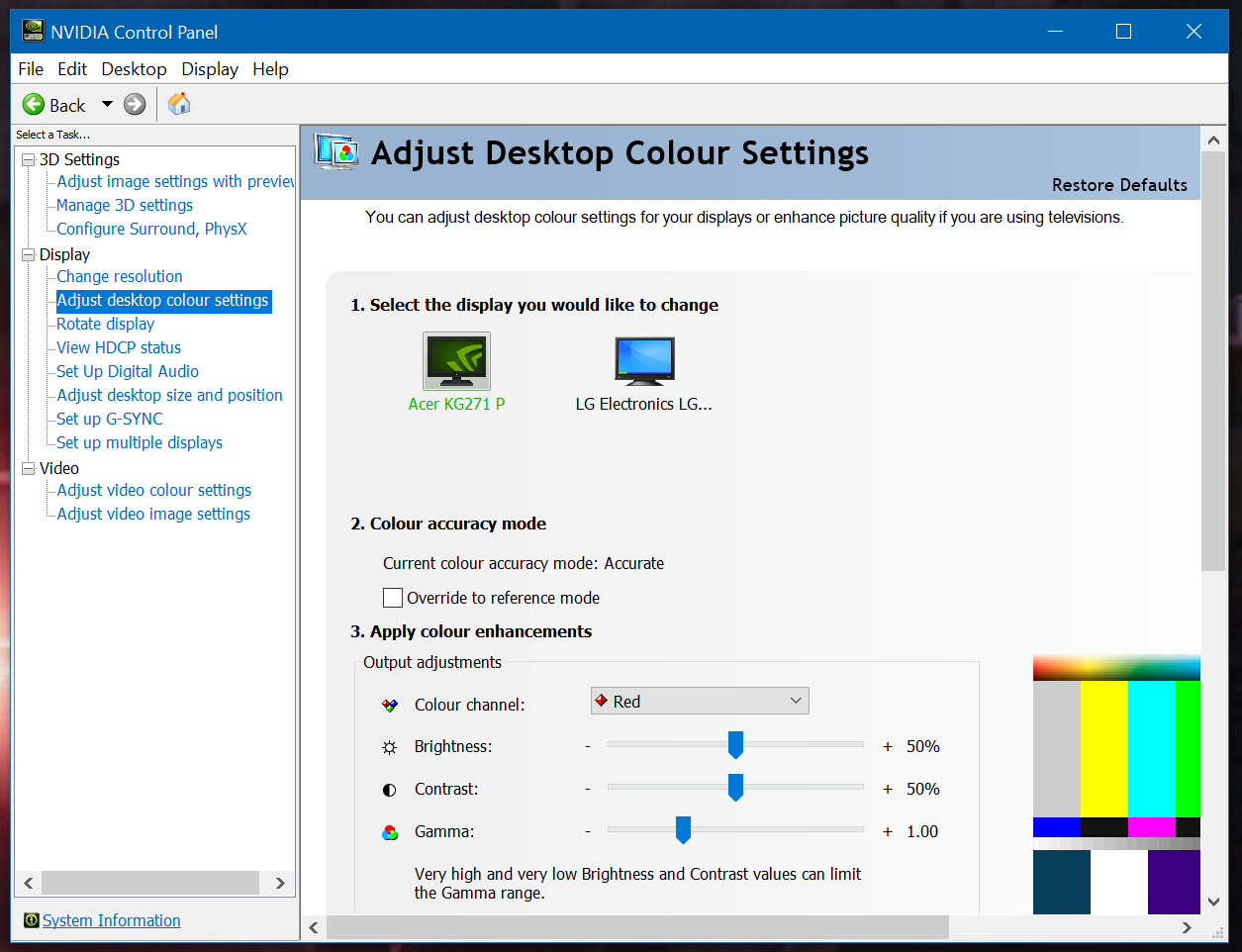Collapse the Video tree section

point(27,467)
